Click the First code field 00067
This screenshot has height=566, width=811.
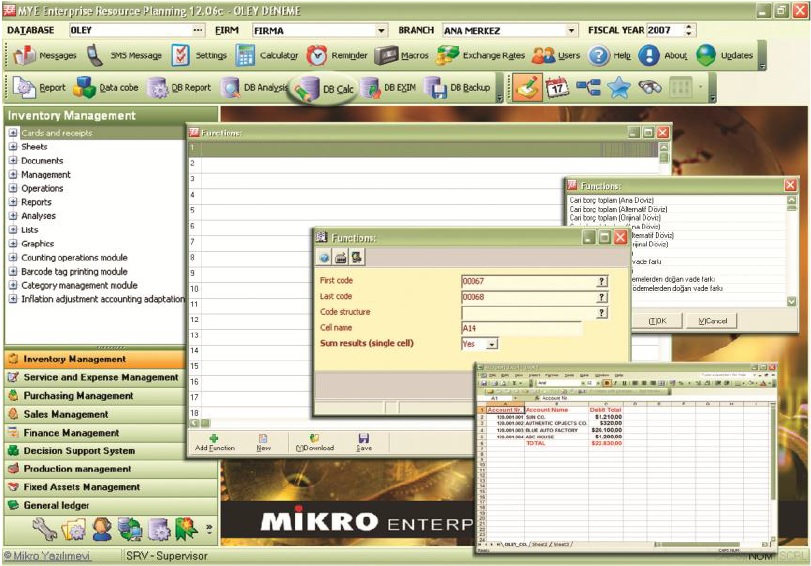pos(528,281)
